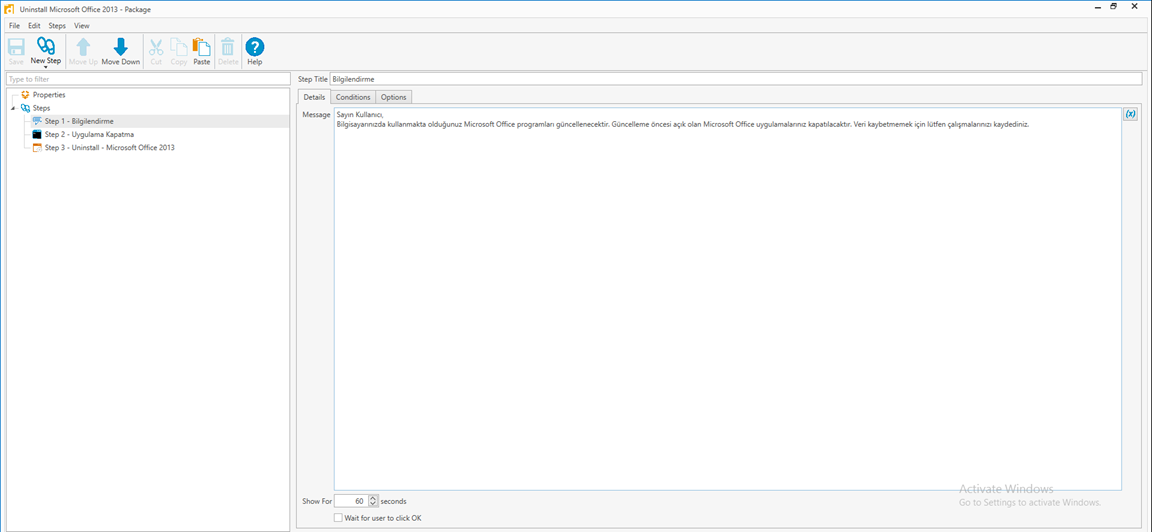Select Step 1 - Bilgilendirme
Screen dimensions: 1152x532
pos(79,121)
